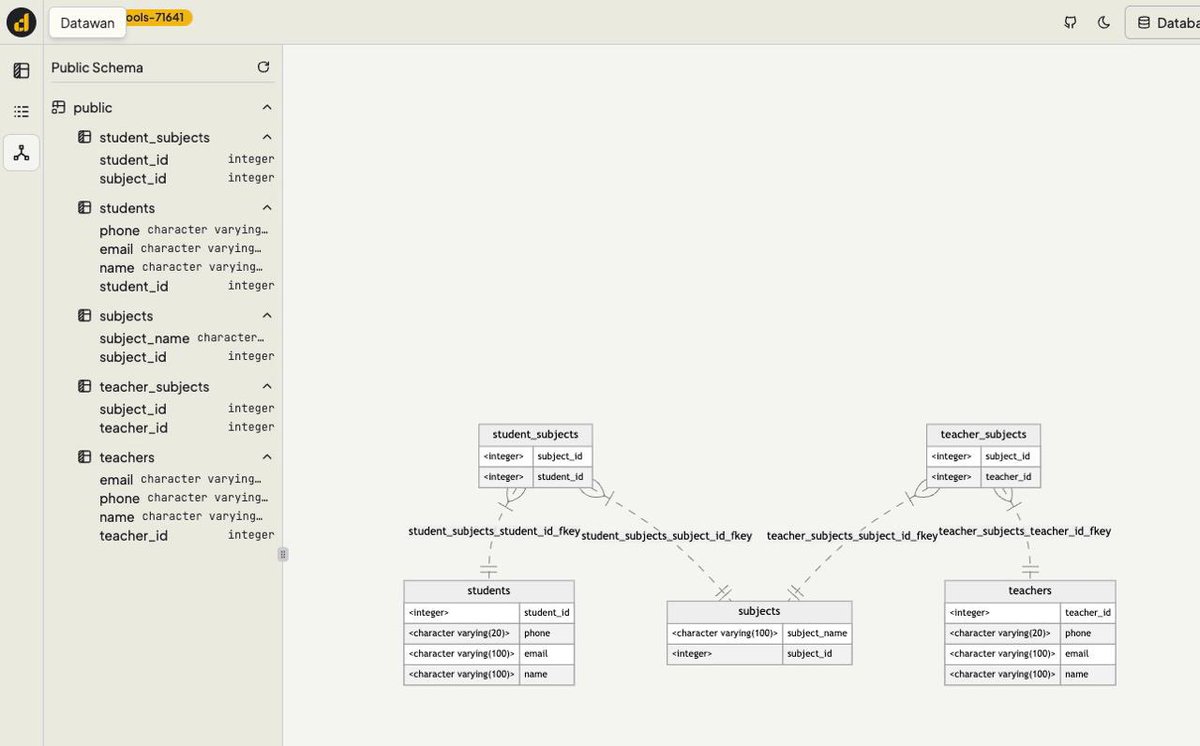Image resolution: width=1200 pixels, height=746 pixels.
Task: Open the table view sidebar icon
Action: [x=21, y=71]
